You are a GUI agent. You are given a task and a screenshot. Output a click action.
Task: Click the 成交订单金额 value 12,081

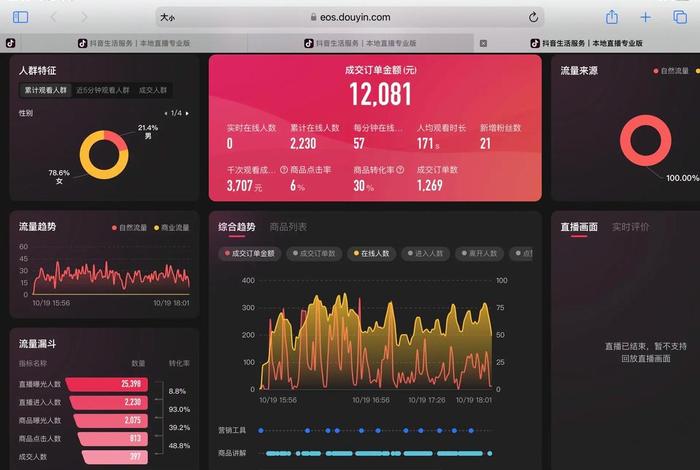point(380,94)
